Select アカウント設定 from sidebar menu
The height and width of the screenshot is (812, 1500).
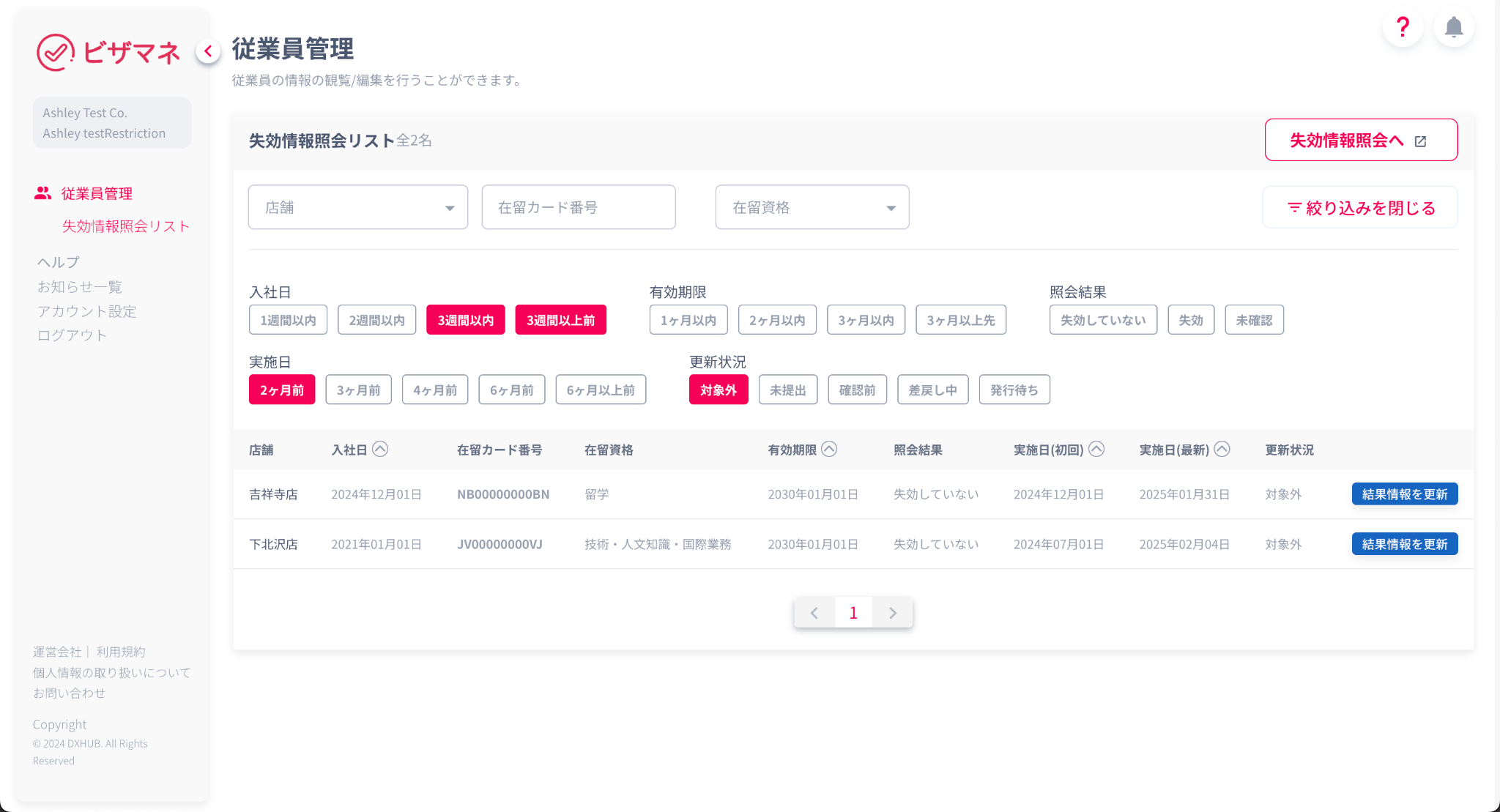point(86,311)
